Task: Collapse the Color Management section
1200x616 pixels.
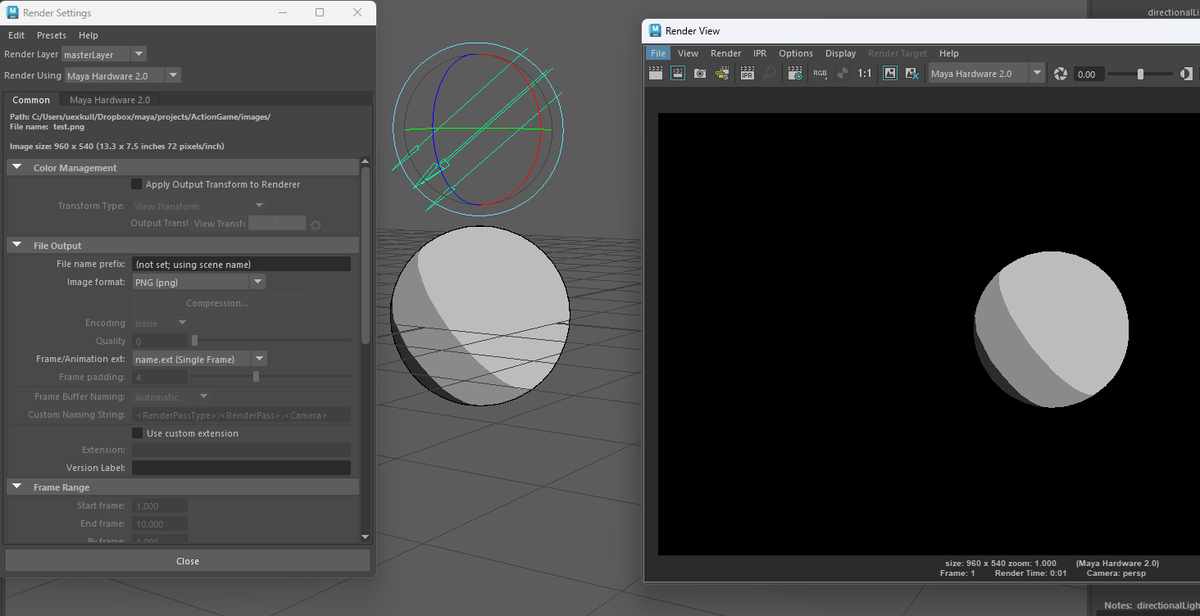Action: pos(18,168)
